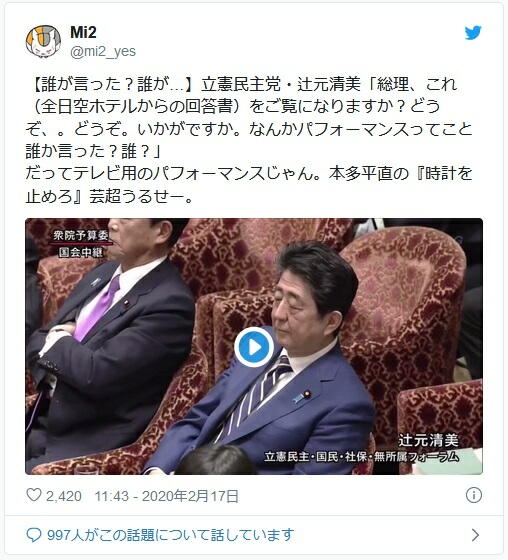Expand conversation via right chevron arrow
Screen dimensions: 508x560
[x=475, y=535]
